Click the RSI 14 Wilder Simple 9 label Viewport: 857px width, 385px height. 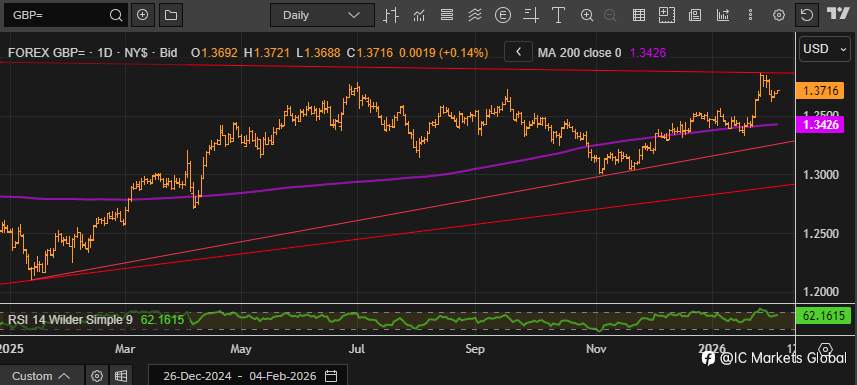(x=70, y=319)
